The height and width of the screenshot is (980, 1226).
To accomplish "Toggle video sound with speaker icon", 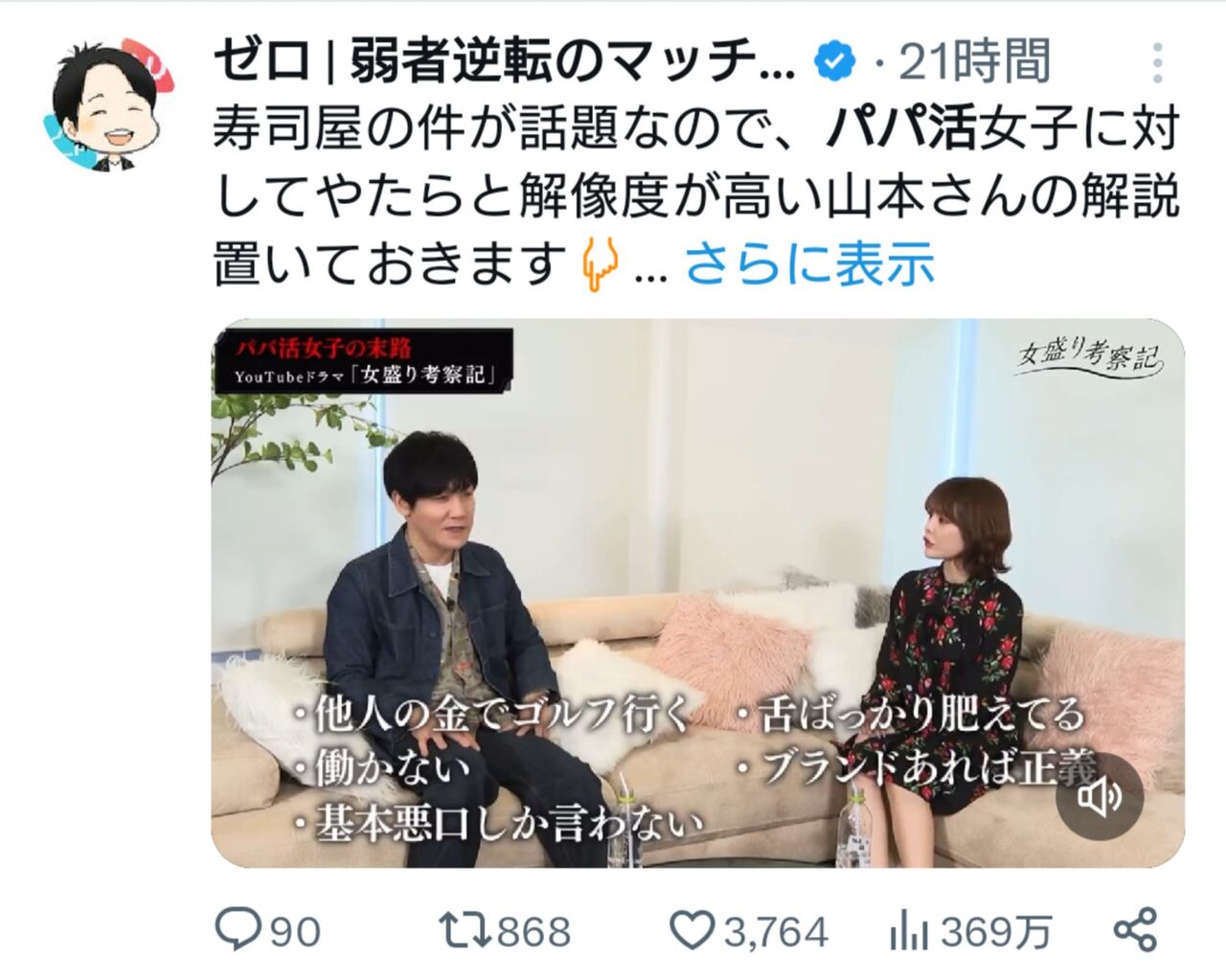I will (x=1100, y=796).
